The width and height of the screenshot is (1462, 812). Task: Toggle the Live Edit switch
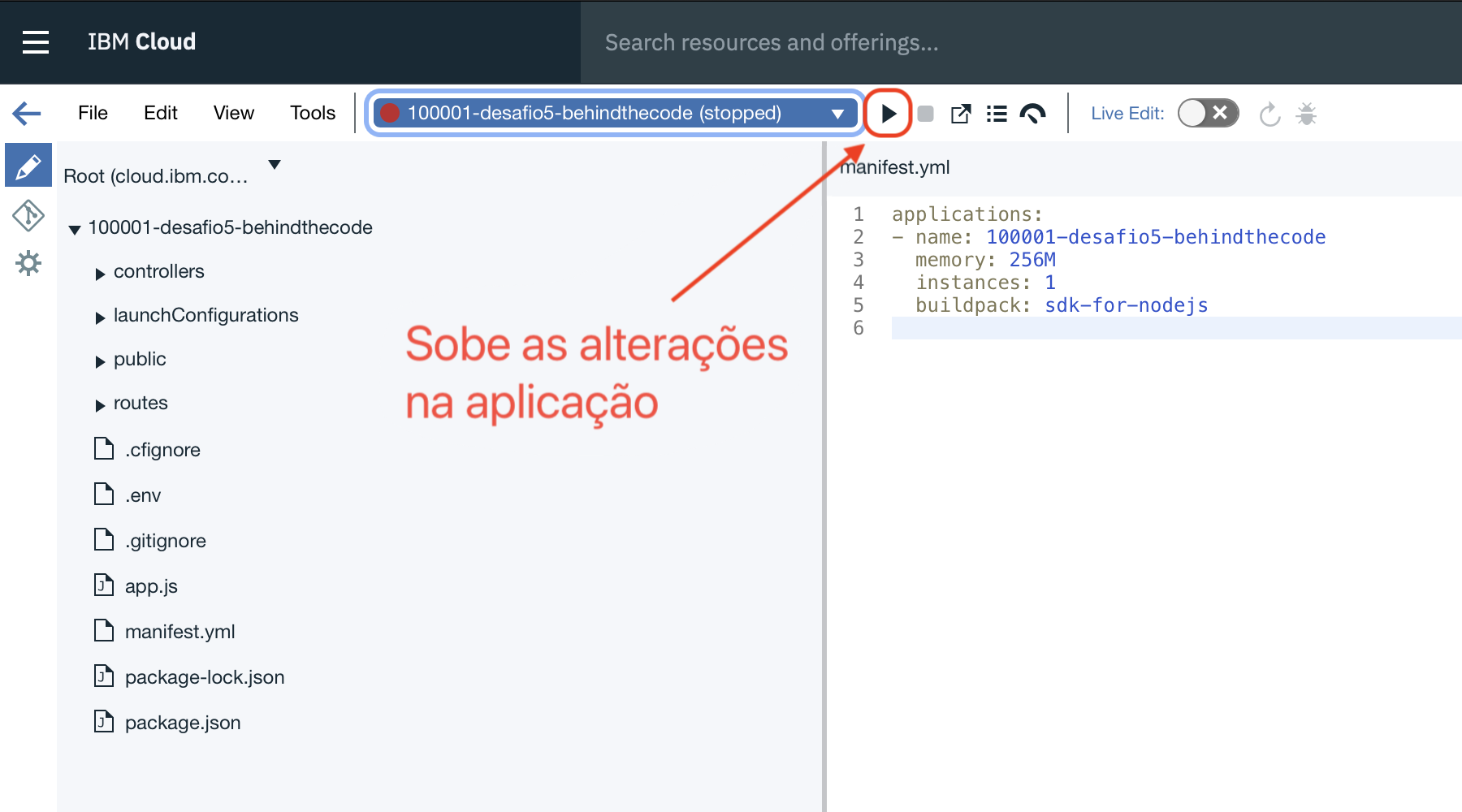(x=1208, y=114)
